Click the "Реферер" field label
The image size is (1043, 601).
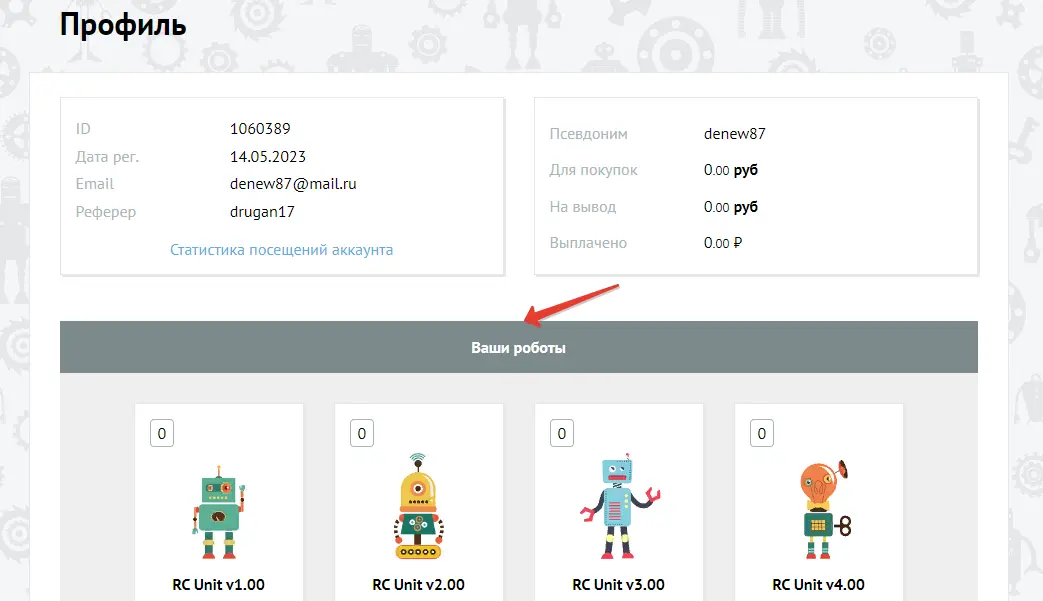[x=105, y=211]
